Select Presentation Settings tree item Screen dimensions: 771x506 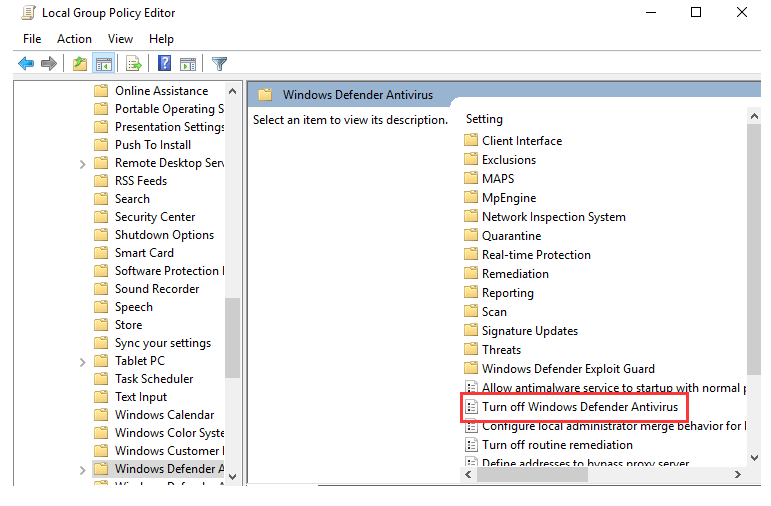point(170,127)
